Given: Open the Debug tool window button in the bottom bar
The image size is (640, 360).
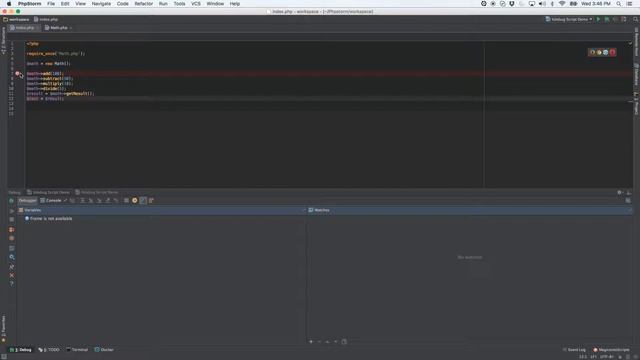Looking at the screenshot, I should [x=20, y=350].
